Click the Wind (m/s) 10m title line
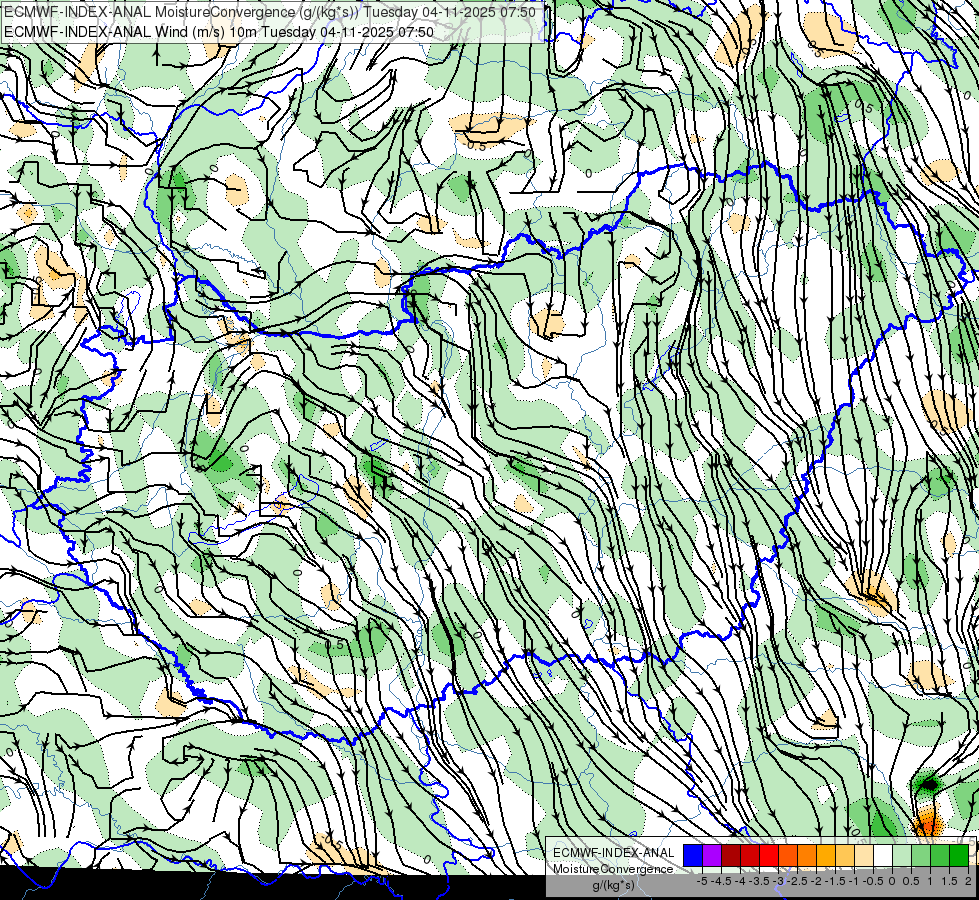This screenshot has width=979, height=900. (x=219, y=31)
